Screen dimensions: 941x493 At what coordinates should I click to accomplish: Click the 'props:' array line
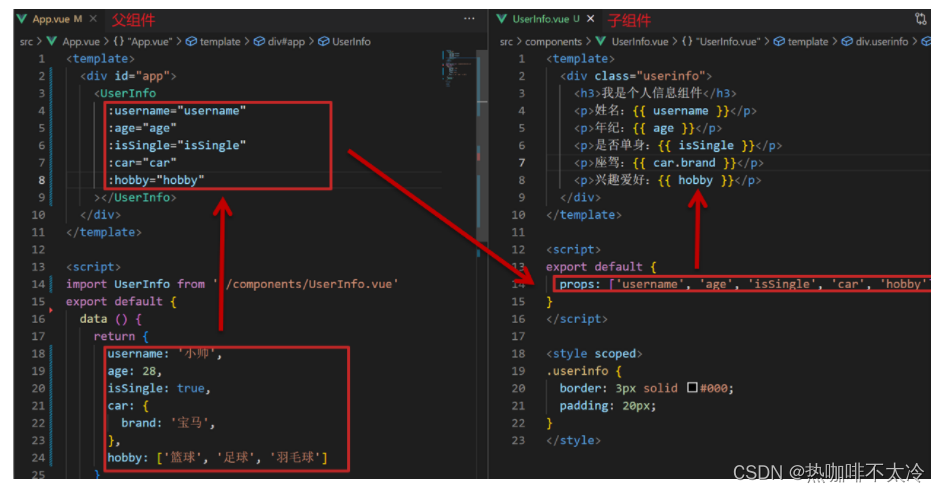(743, 284)
